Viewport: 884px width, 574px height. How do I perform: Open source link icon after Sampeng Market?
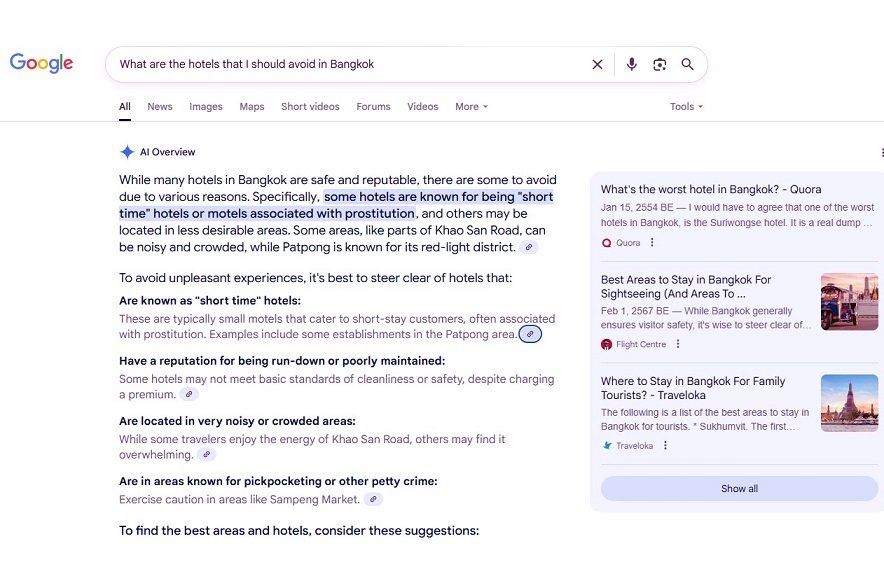coord(372,499)
